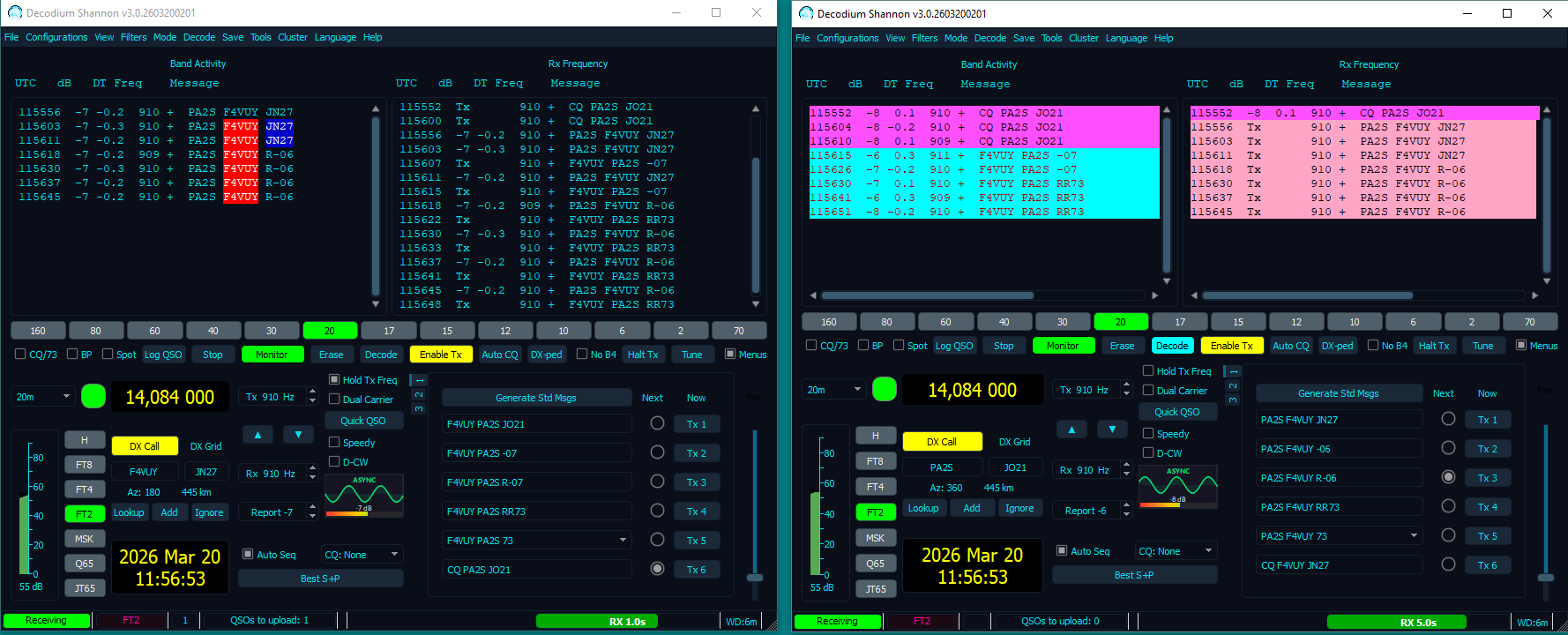Enable the CQ/73 checkbox in left window
This screenshot has height=635, width=1568.
[20, 355]
